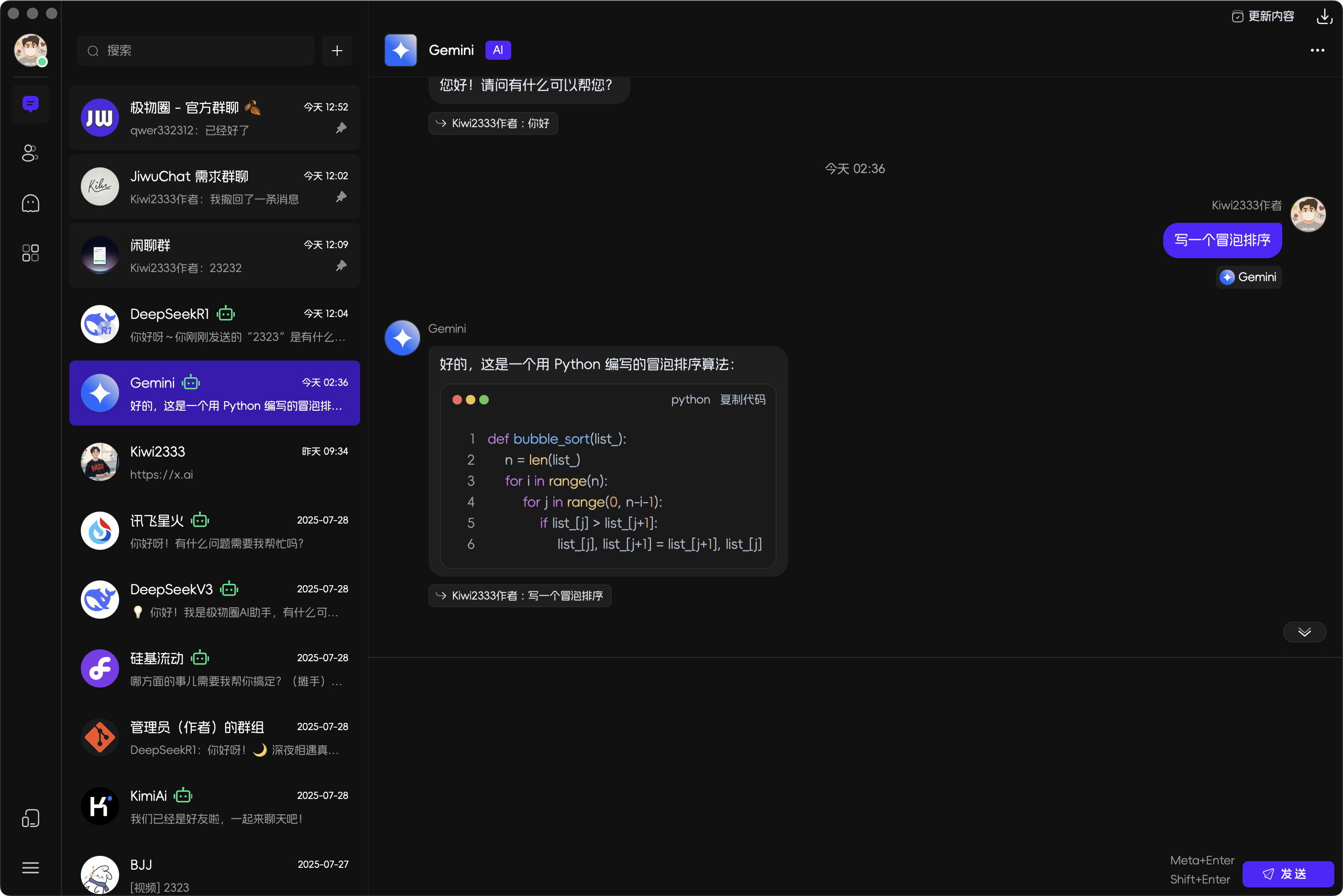Open the 闲聊群 conversation
The image size is (1343, 896).
point(214,255)
